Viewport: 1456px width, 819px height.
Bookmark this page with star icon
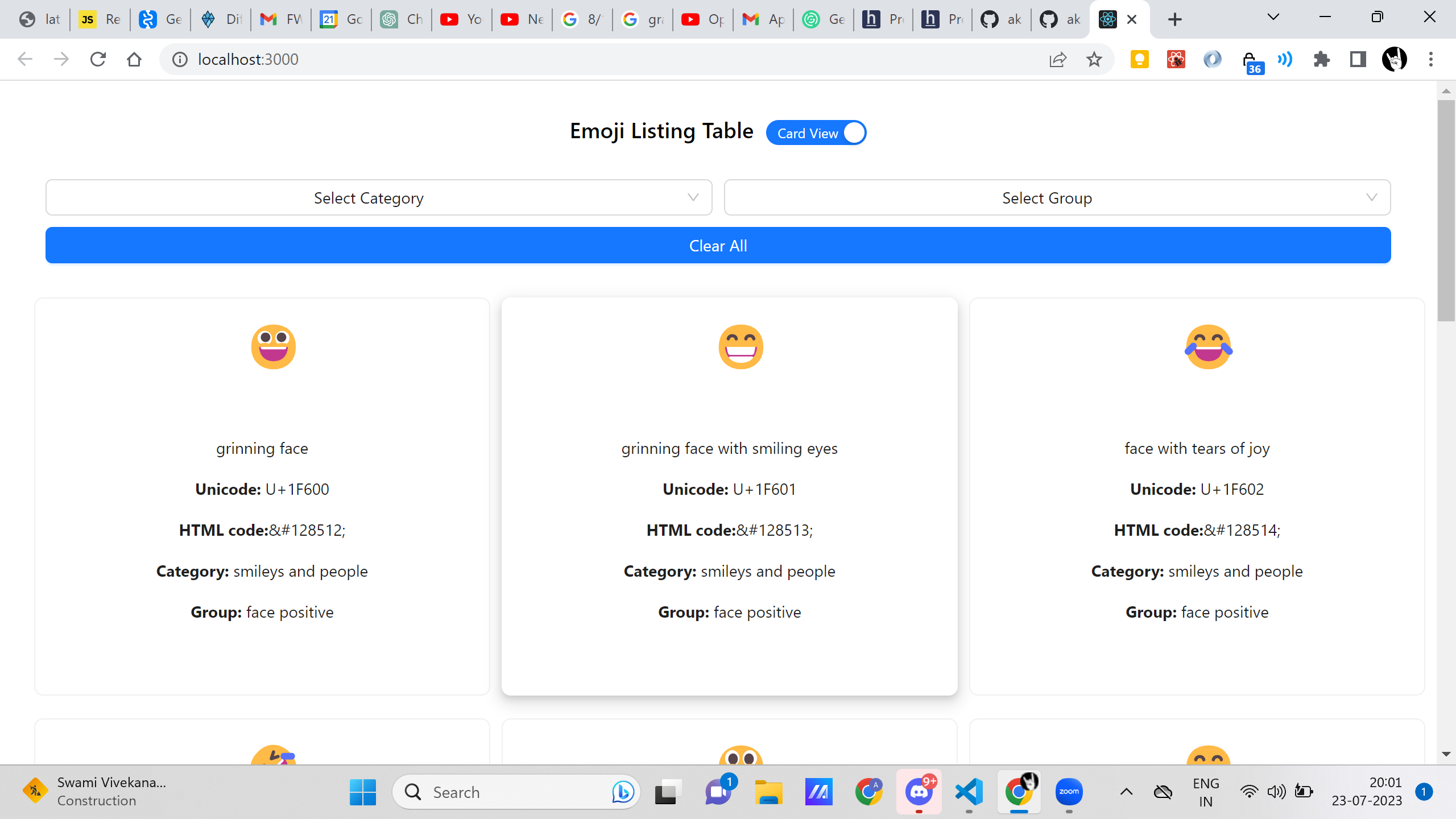pos(1094,59)
